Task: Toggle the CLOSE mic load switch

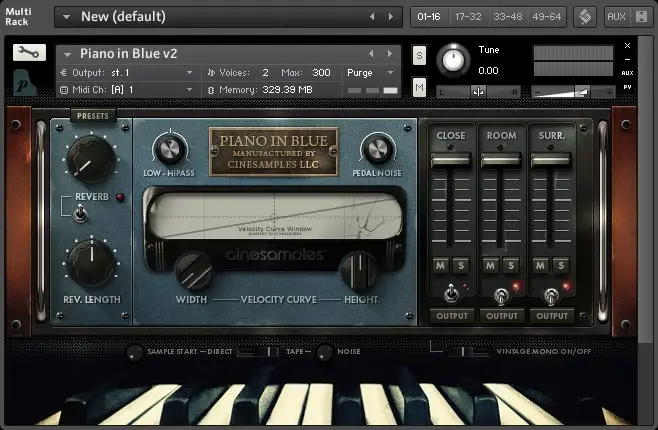Action: pyautogui.click(x=452, y=293)
